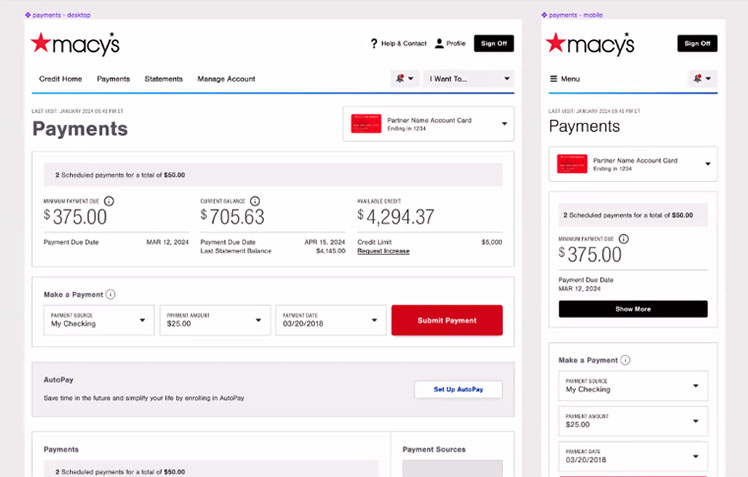This screenshot has width=748, height=477.
Task: Open the Statements tab
Action: click(x=163, y=78)
